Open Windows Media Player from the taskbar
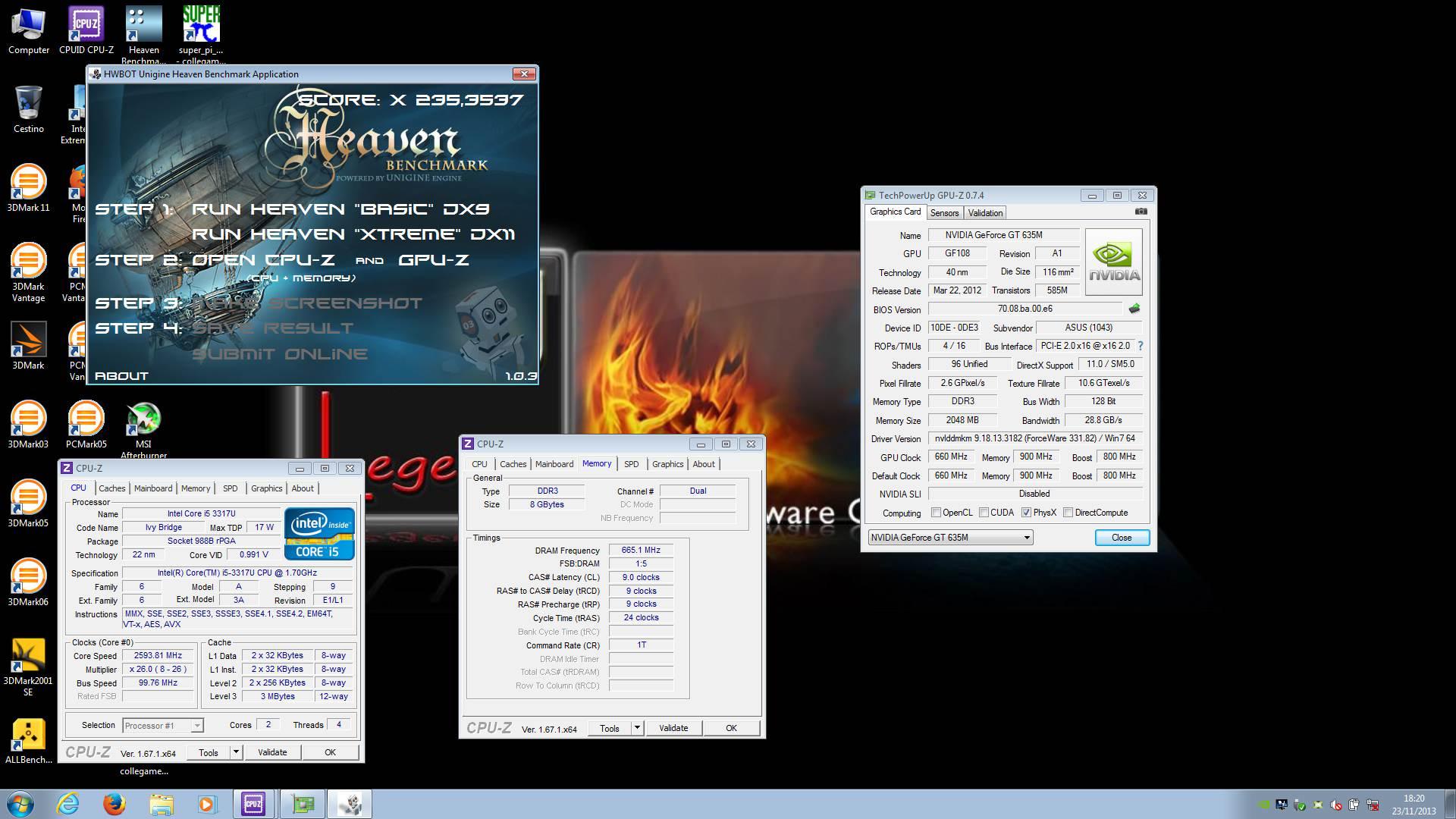The width and height of the screenshot is (1456, 819). click(x=207, y=804)
